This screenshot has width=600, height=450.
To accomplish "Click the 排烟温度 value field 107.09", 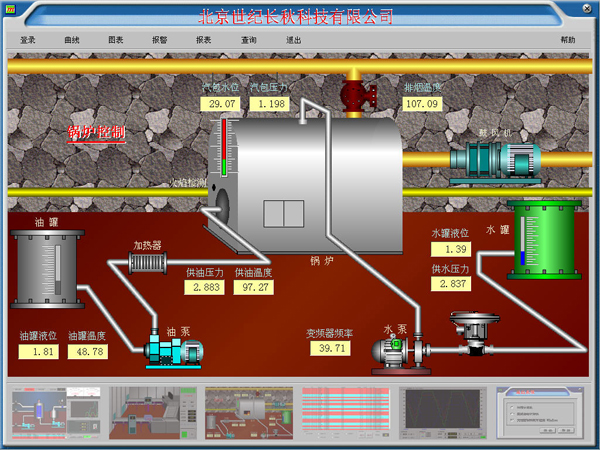I will [x=421, y=103].
